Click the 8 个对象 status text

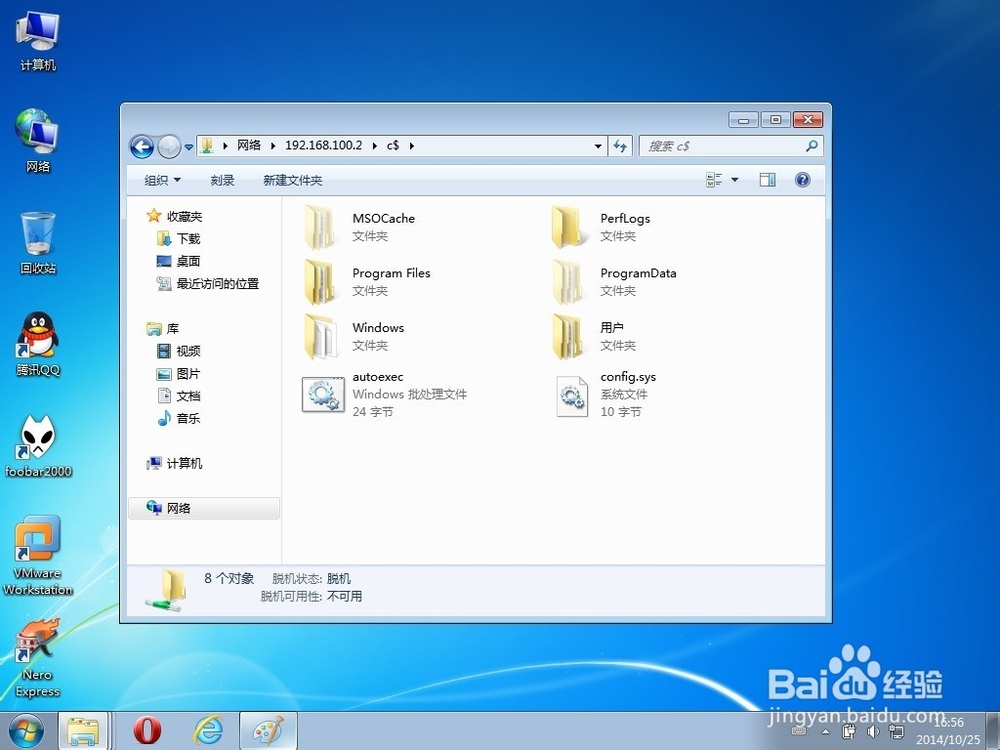[229, 578]
